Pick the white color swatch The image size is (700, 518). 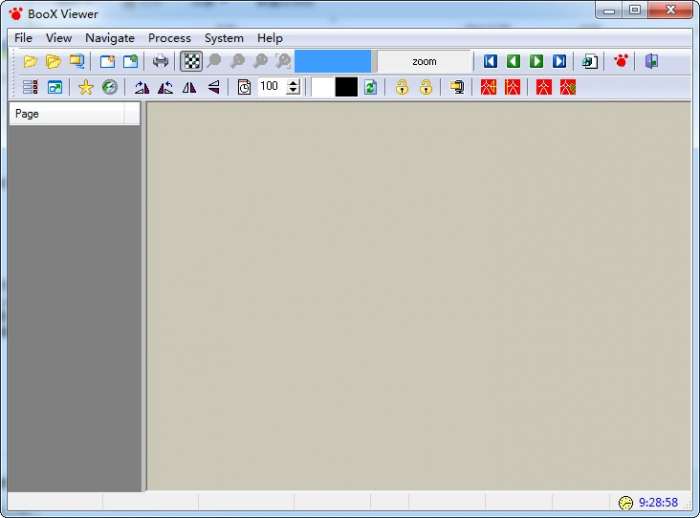[x=322, y=87]
